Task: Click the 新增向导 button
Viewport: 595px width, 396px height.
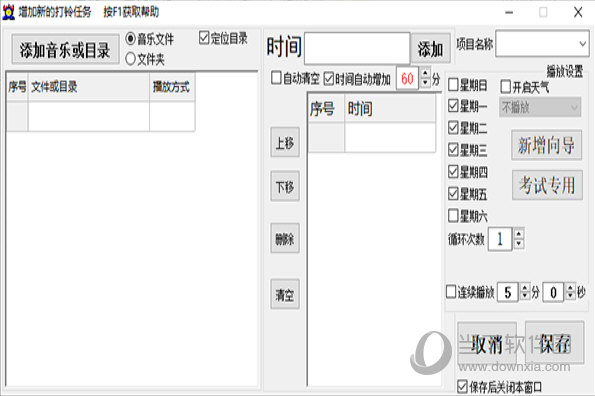Action: pyautogui.click(x=546, y=145)
